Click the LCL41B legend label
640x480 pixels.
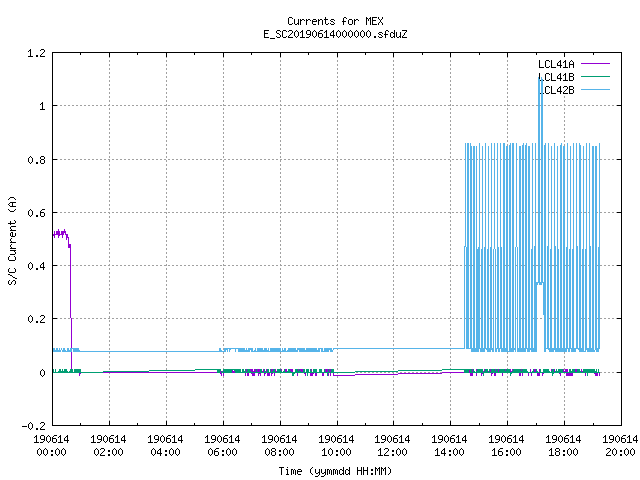pos(556,77)
